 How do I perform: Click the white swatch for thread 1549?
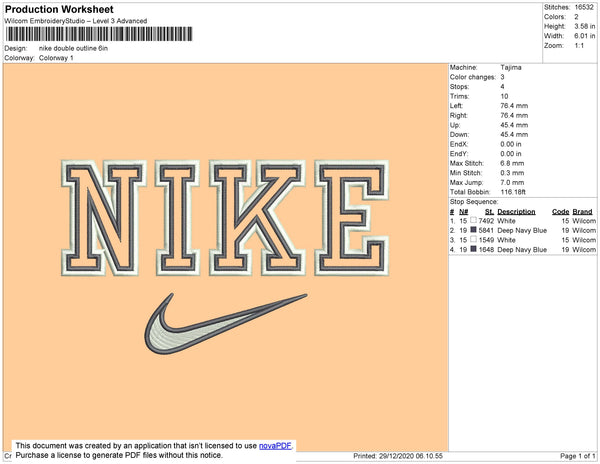[473, 239]
